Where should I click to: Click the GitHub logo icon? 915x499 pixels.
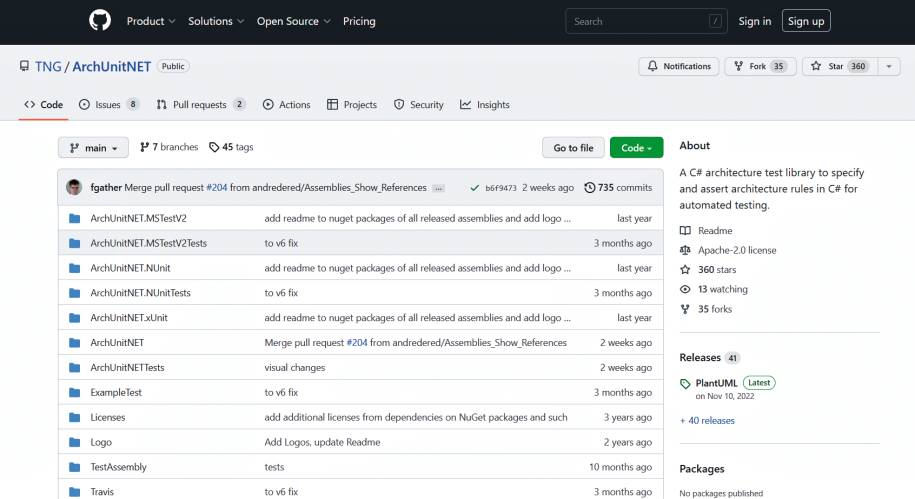100,20
